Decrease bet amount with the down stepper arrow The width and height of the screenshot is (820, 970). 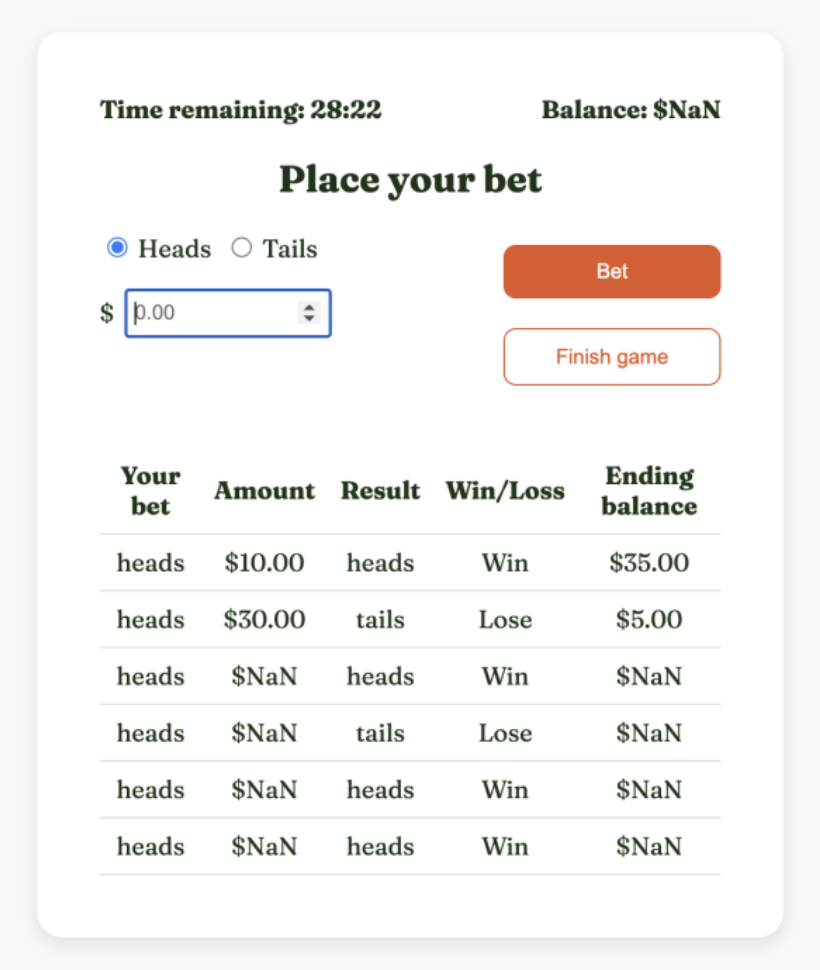click(310, 319)
